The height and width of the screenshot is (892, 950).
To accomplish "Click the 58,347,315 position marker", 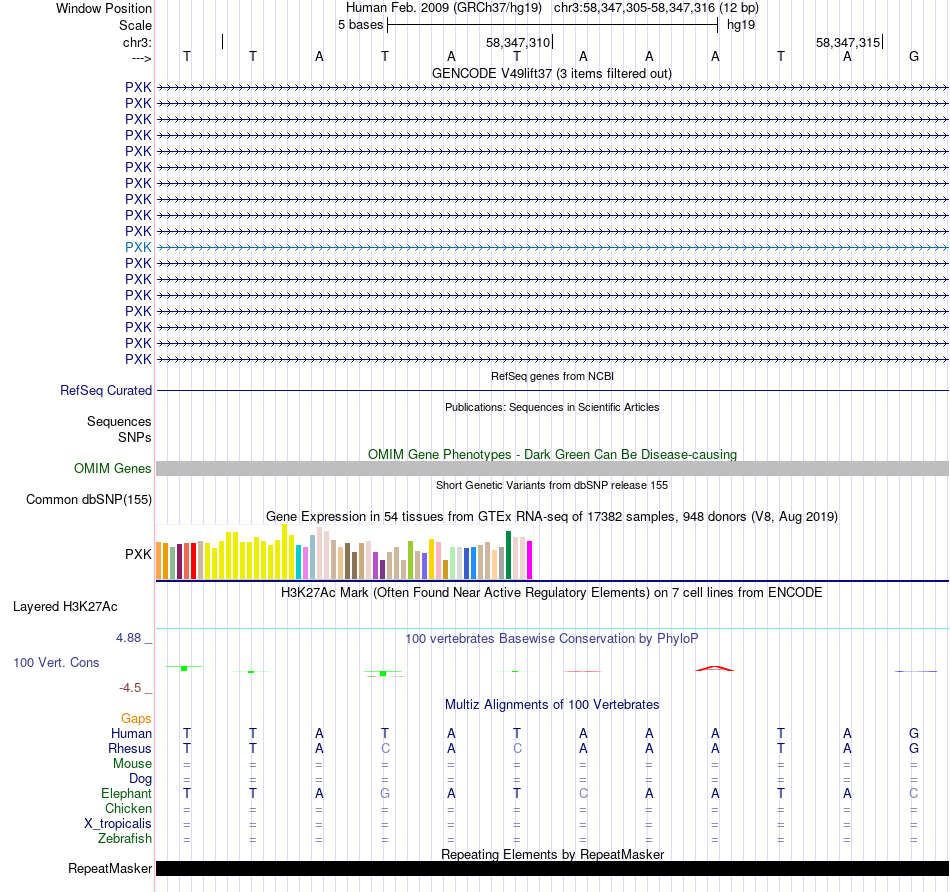I will (x=848, y=42).
